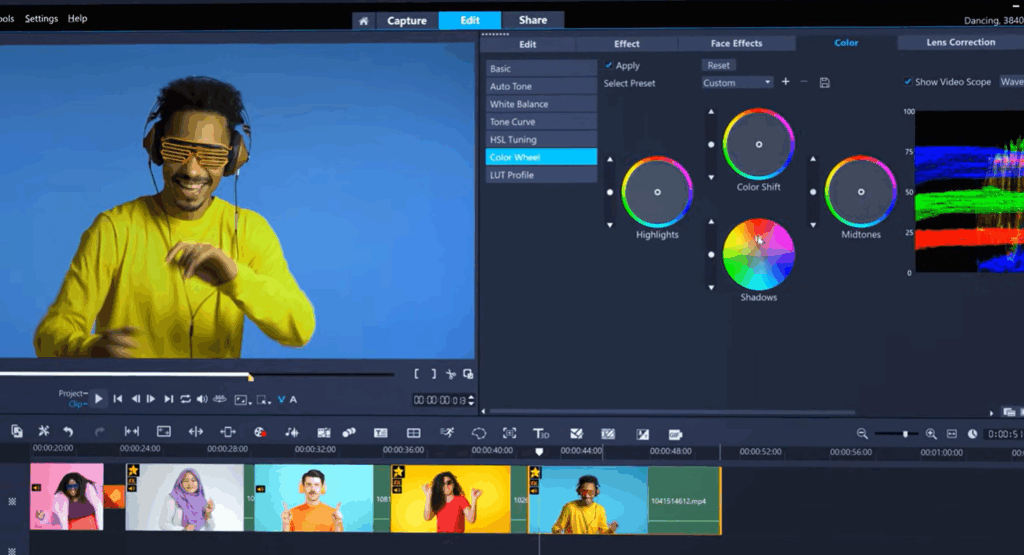Step to the previous frame

pos(135,398)
